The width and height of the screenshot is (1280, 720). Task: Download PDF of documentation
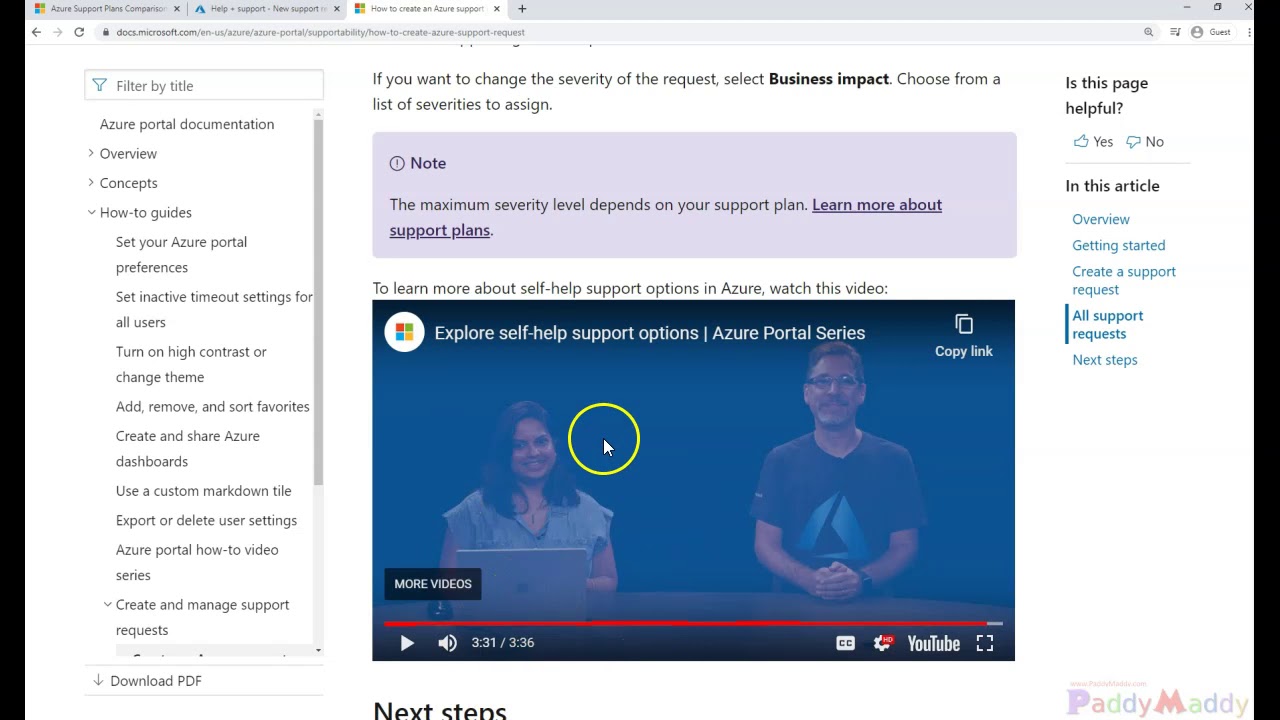click(x=147, y=681)
